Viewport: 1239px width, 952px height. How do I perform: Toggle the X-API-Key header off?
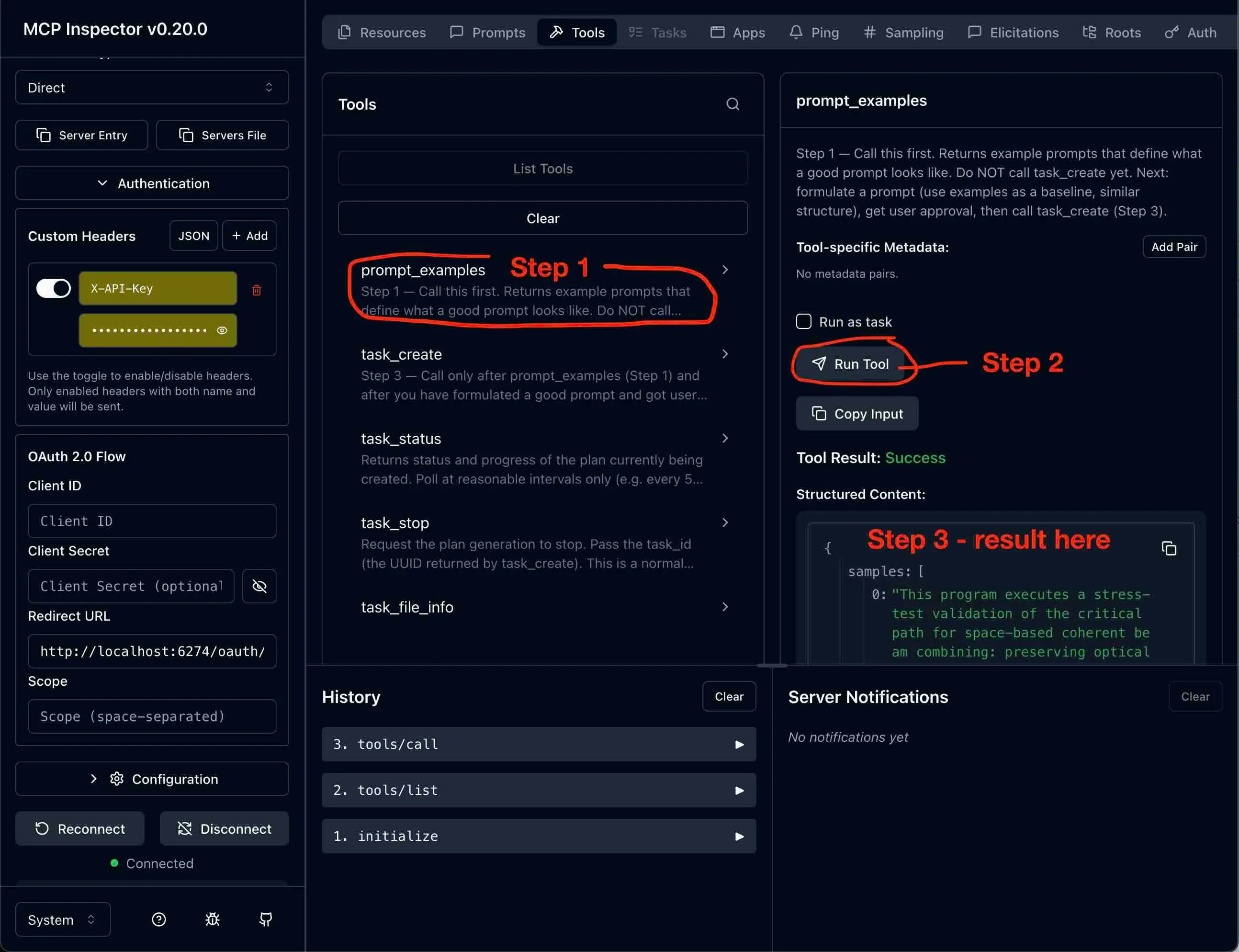53,288
